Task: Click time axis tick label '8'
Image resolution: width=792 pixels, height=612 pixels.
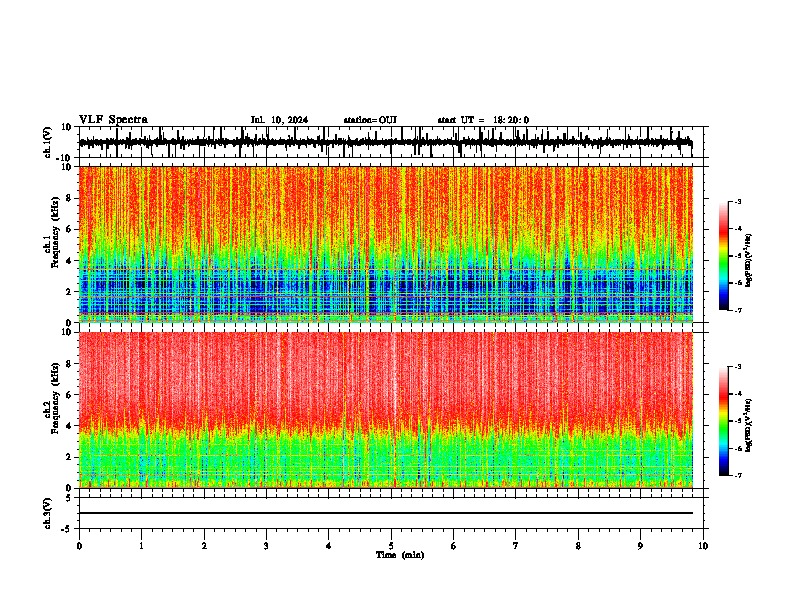Action: pyautogui.click(x=578, y=546)
